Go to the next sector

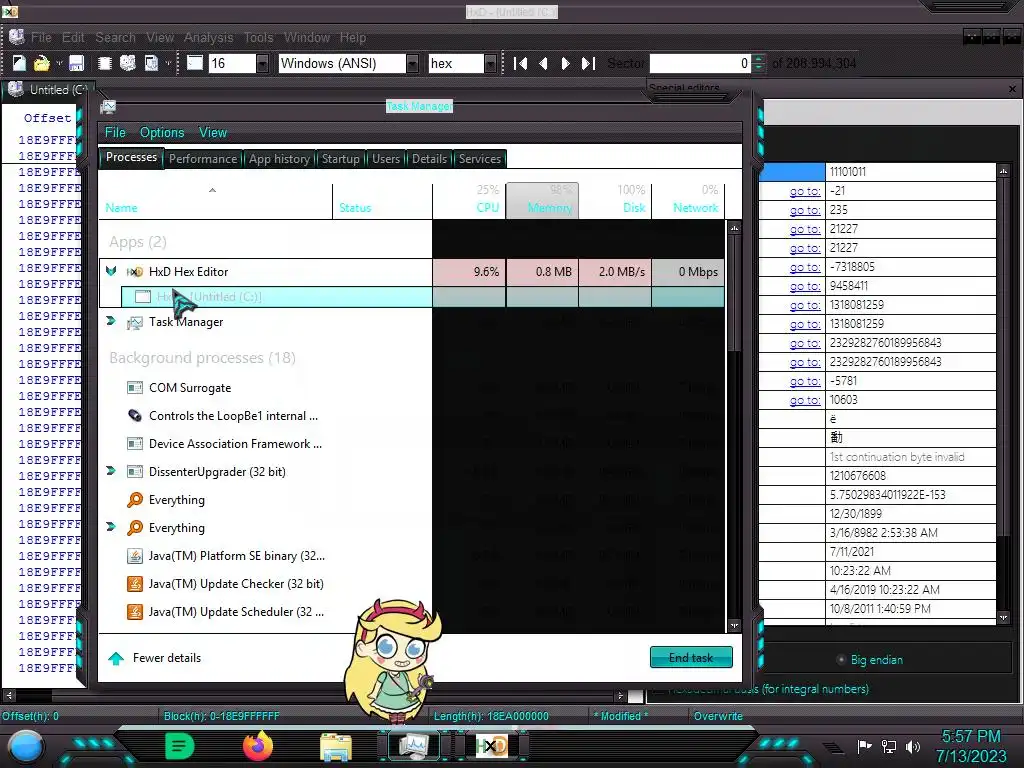[566, 63]
